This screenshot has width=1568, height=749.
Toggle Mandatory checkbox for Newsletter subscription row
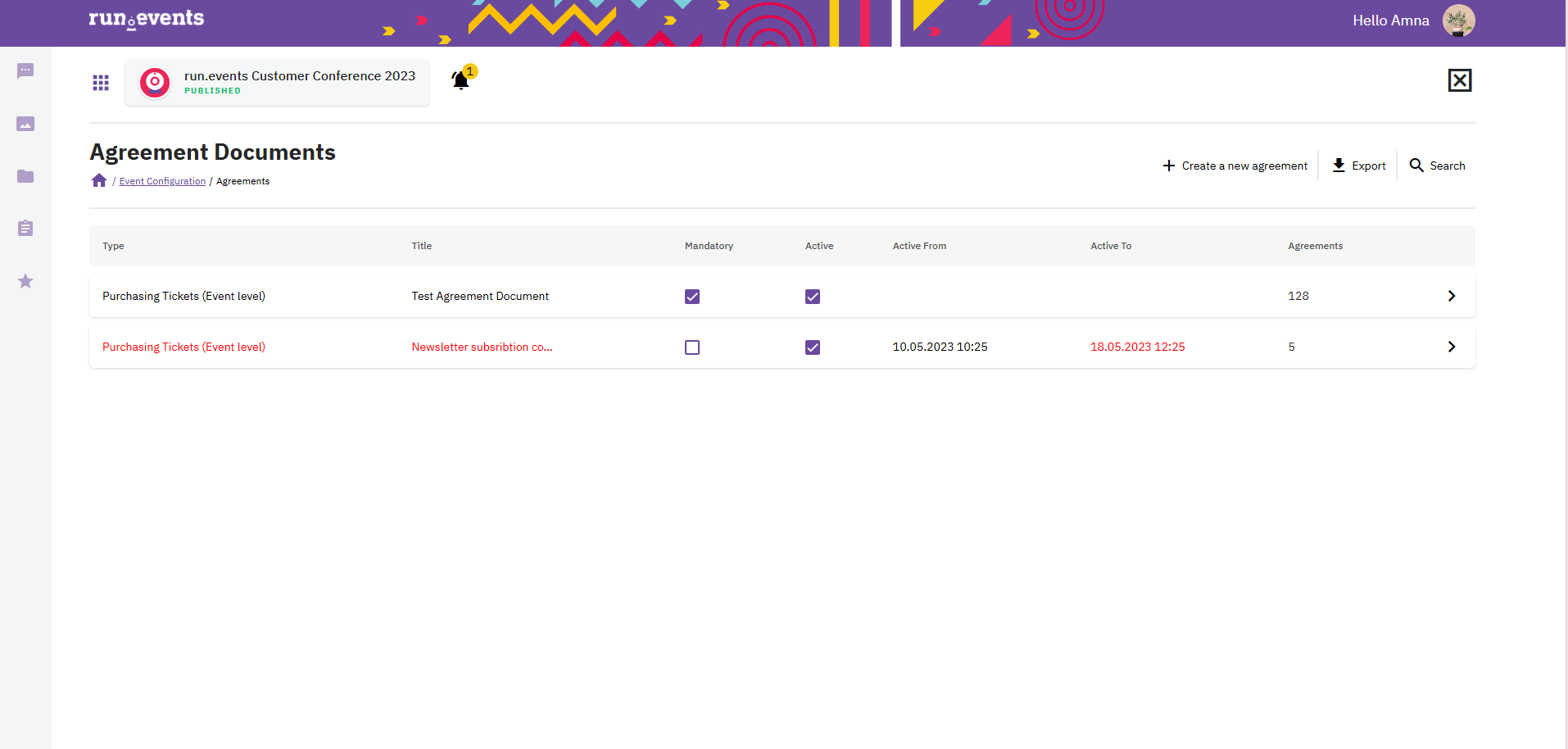coord(692,347)
